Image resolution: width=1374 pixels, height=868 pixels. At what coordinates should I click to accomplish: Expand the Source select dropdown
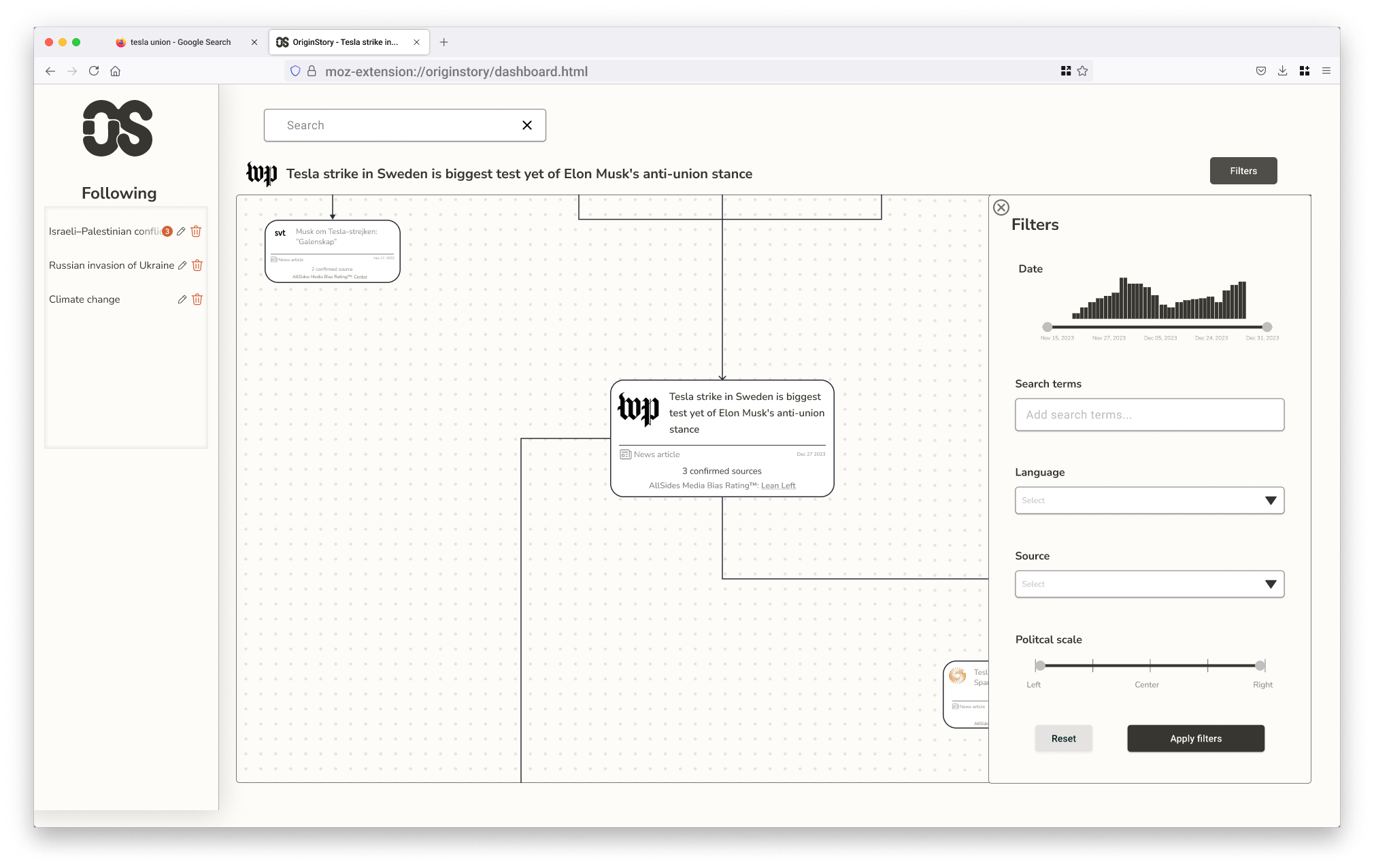[1149, 584]
